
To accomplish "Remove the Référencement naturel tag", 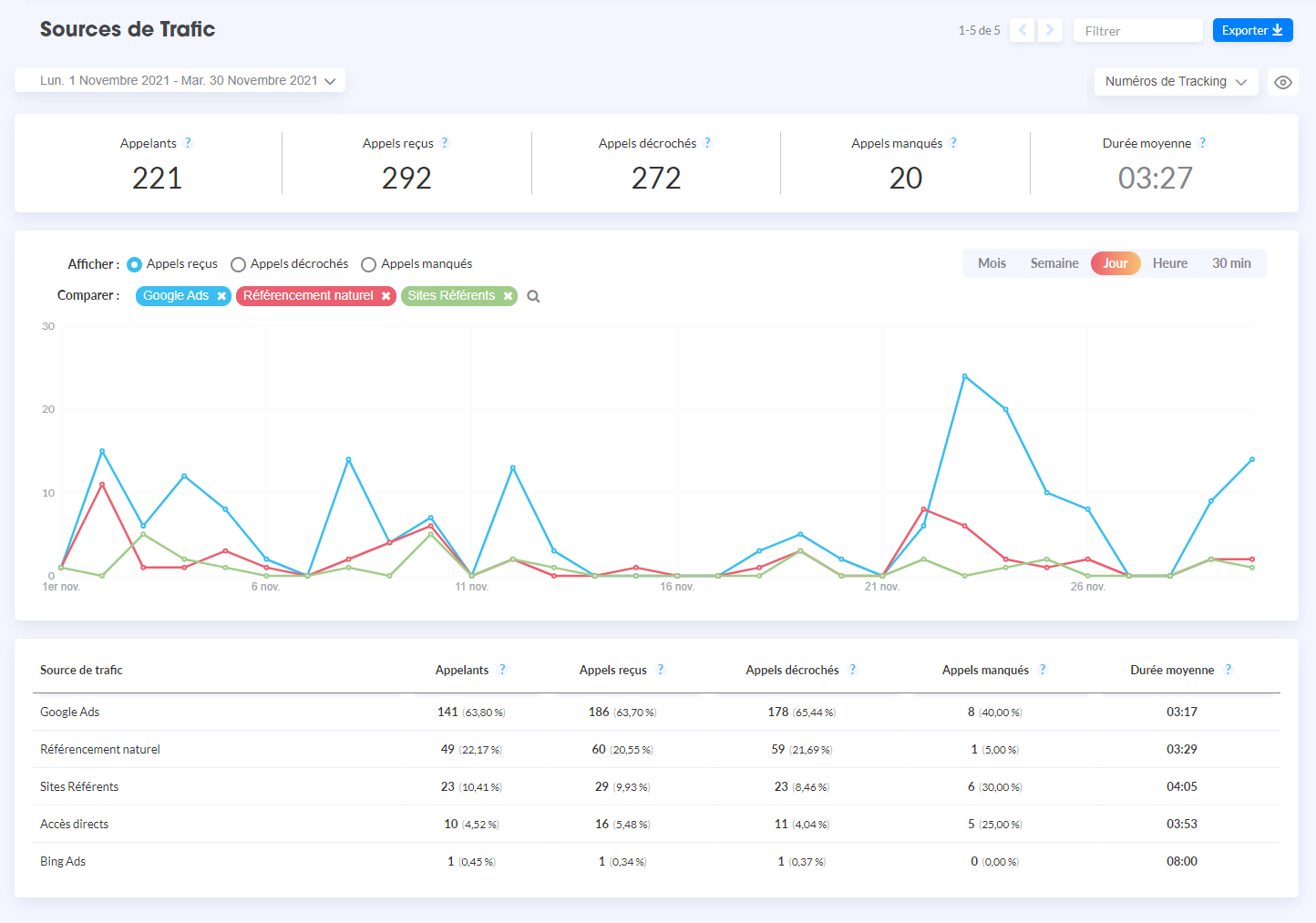I will click(x=386, y=296).
